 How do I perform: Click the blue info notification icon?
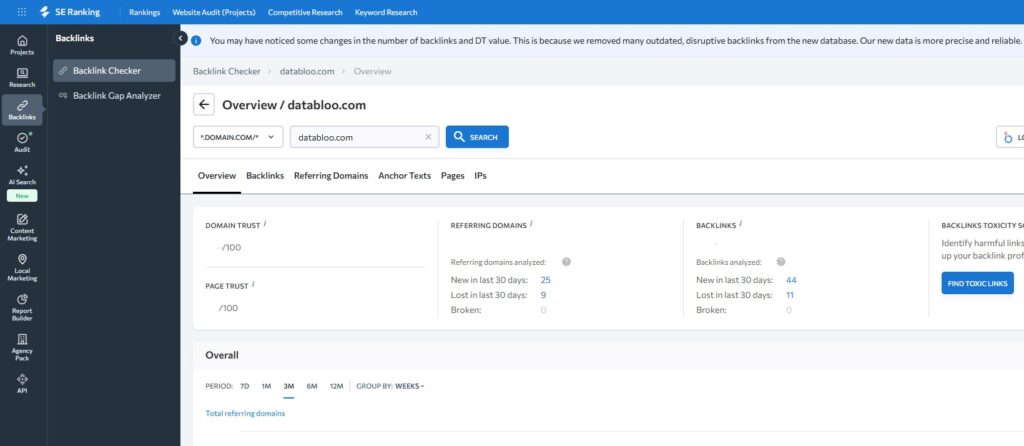coord(196,40)
